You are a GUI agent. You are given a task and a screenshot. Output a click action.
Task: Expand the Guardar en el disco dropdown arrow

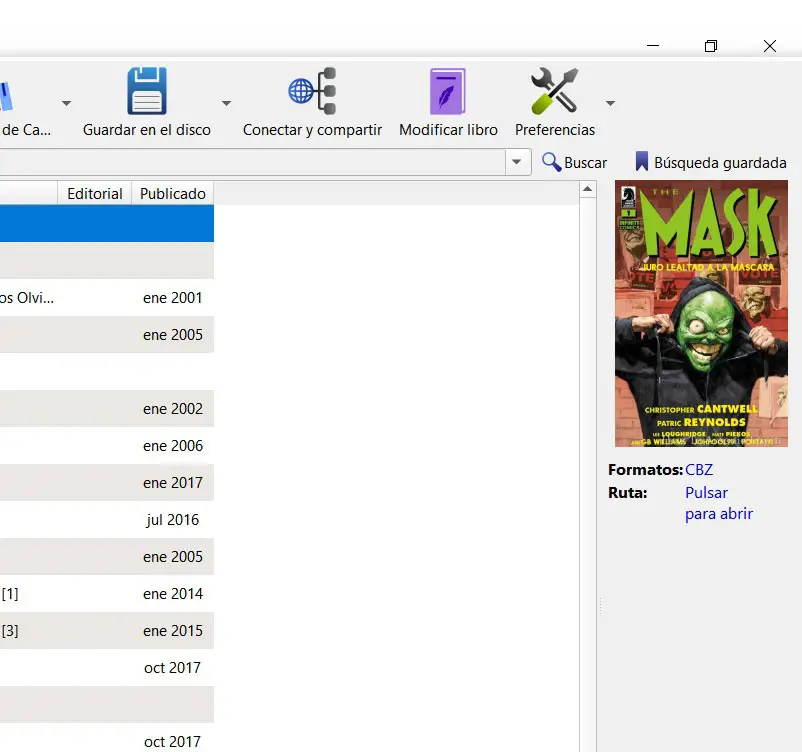pos(226,103)
